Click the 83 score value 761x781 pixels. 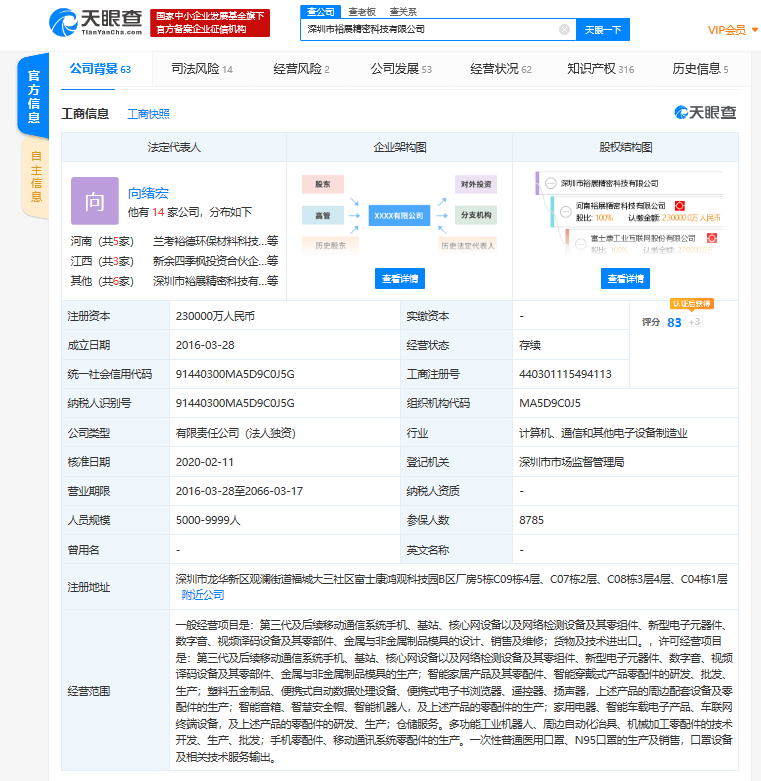674,323
